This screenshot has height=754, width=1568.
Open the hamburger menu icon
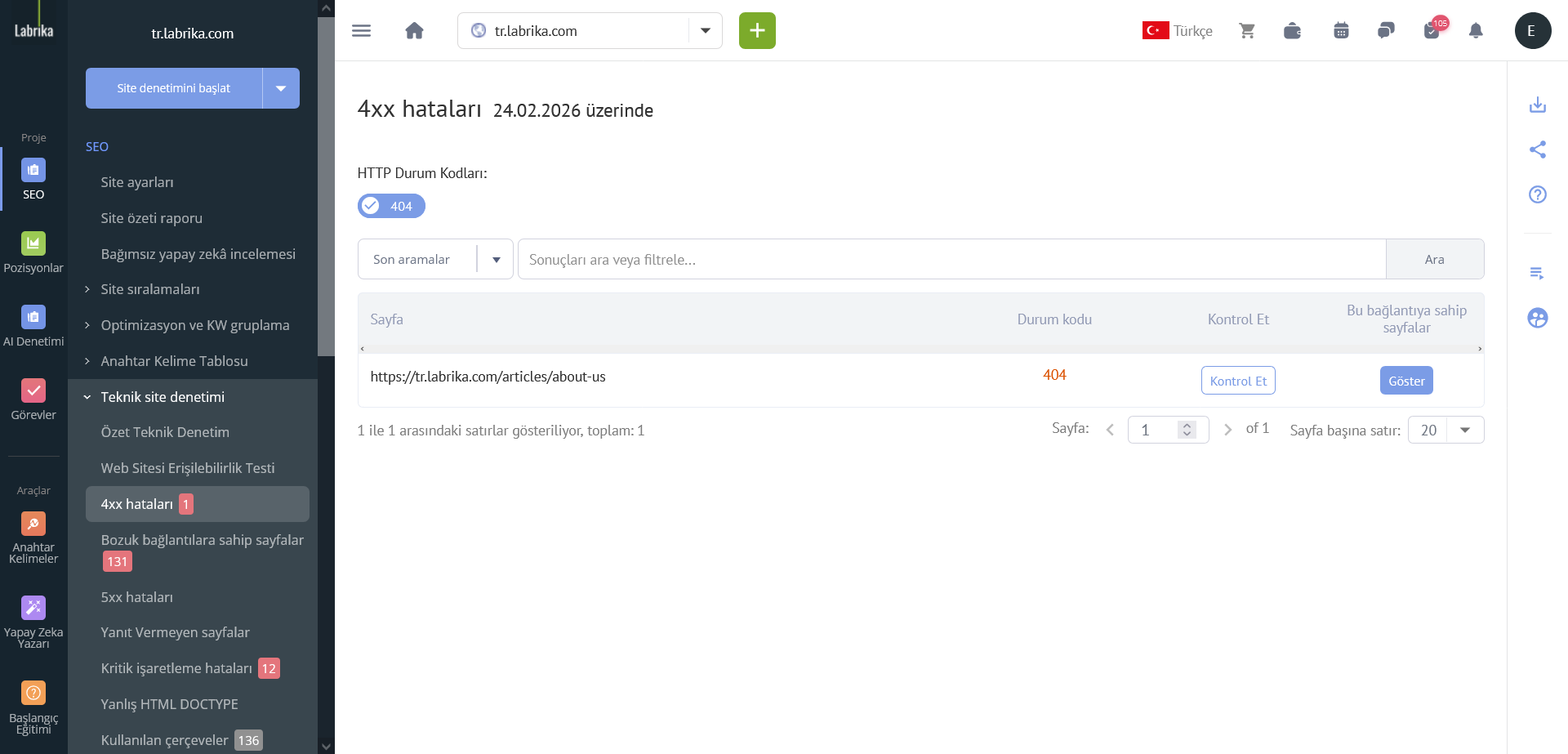[x=361, y=31]
